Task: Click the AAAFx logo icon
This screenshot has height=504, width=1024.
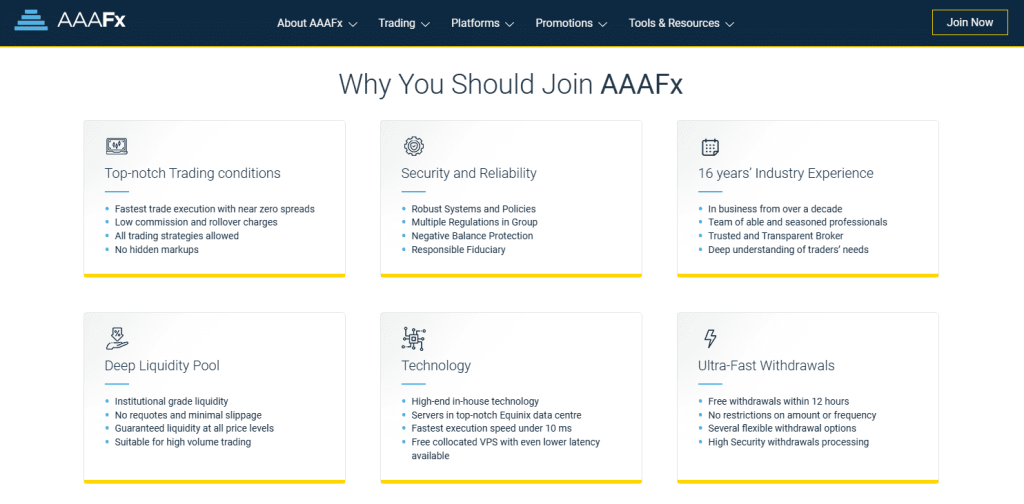Action: tap(31, 21)
